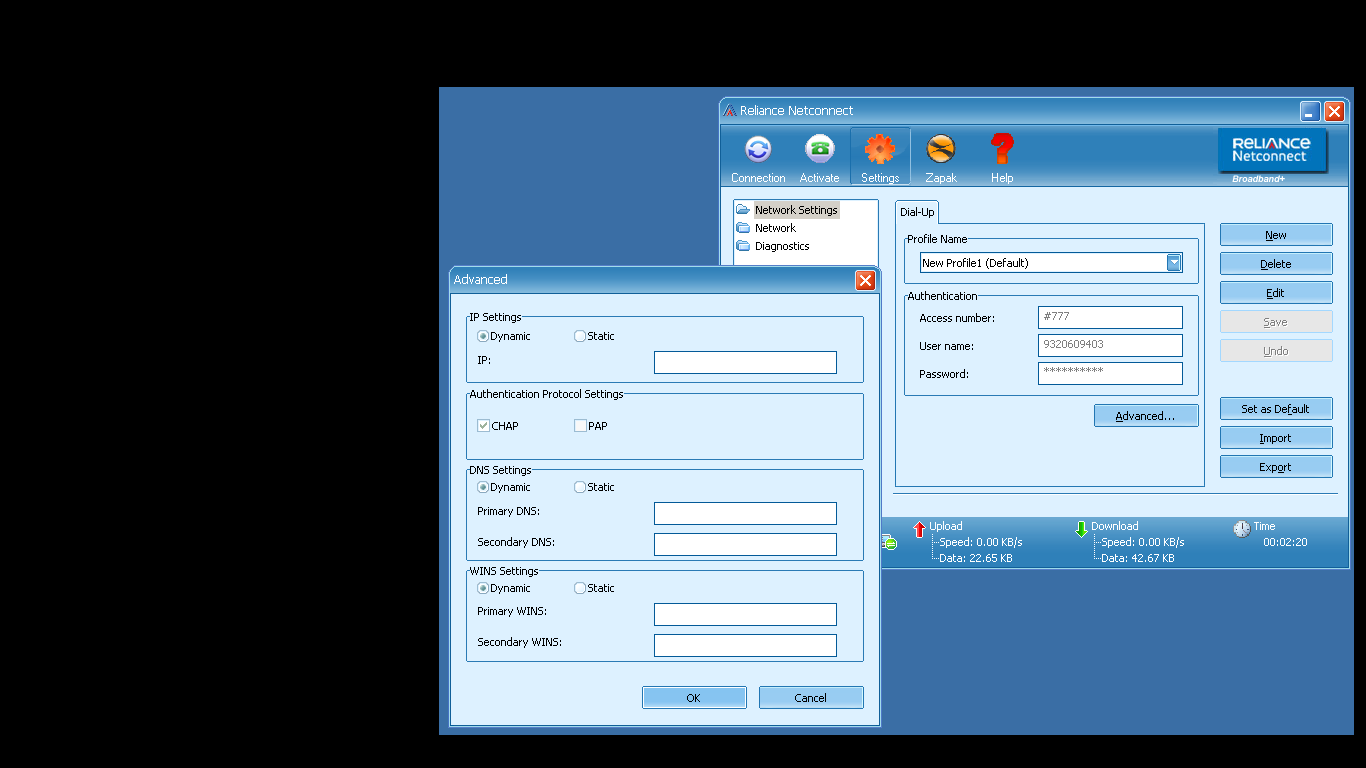
Task: Click the green Download arrow icon
Action: pos(1081,529)
